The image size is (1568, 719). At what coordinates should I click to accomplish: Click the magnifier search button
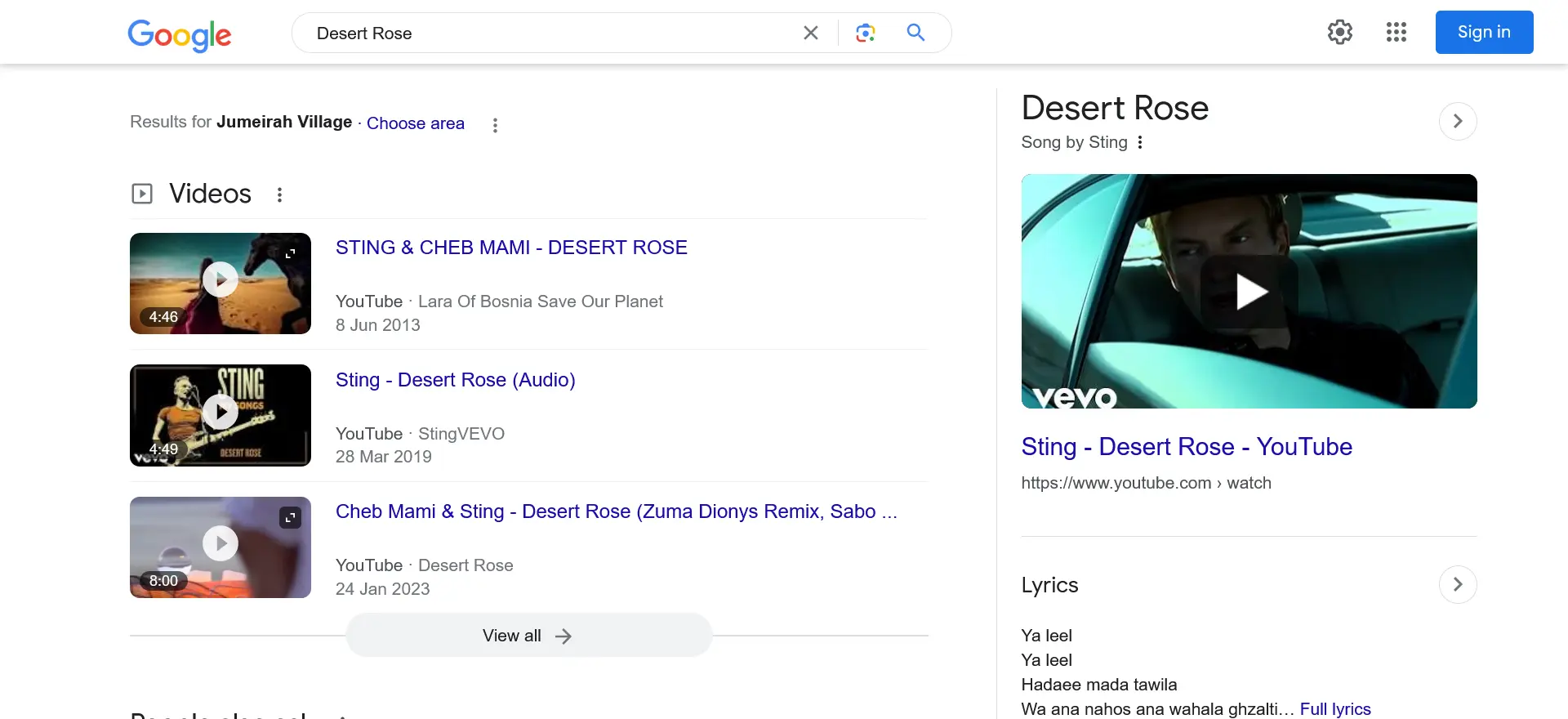915,33
